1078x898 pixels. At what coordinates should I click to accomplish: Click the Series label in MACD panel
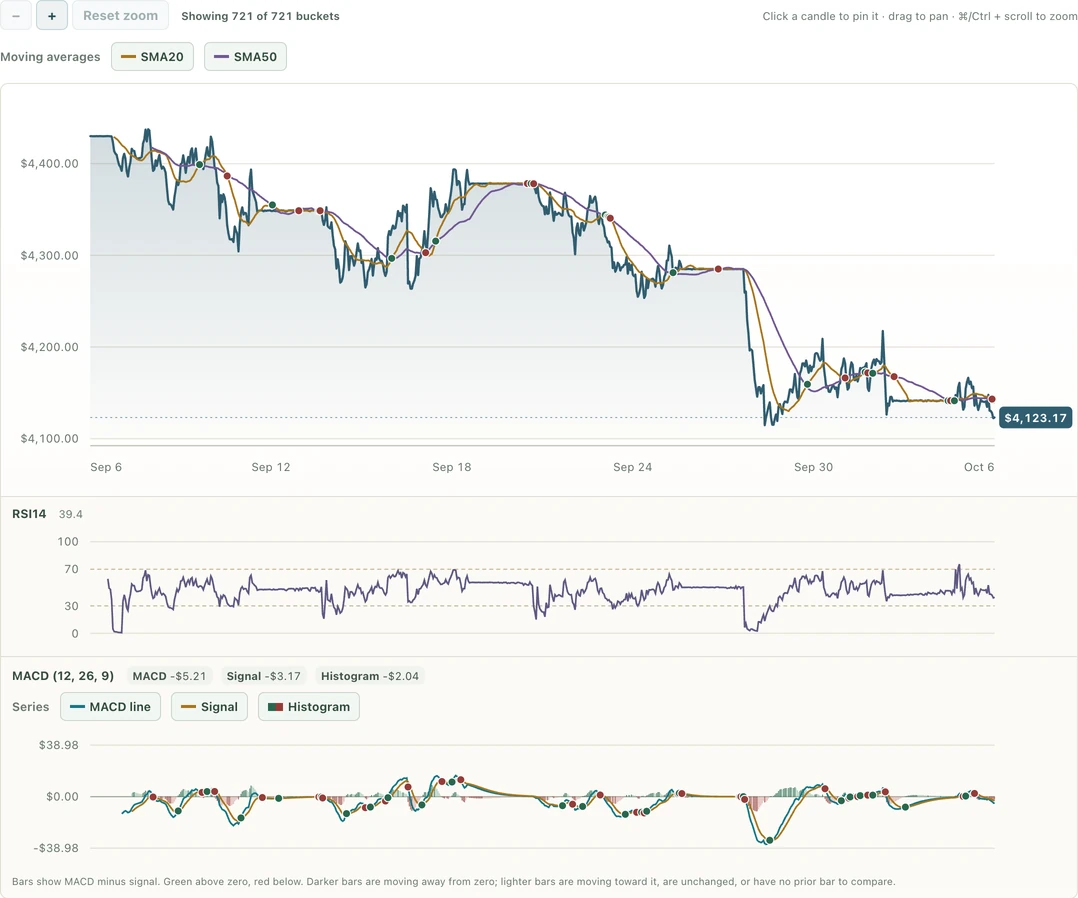[x=31, y=707]
